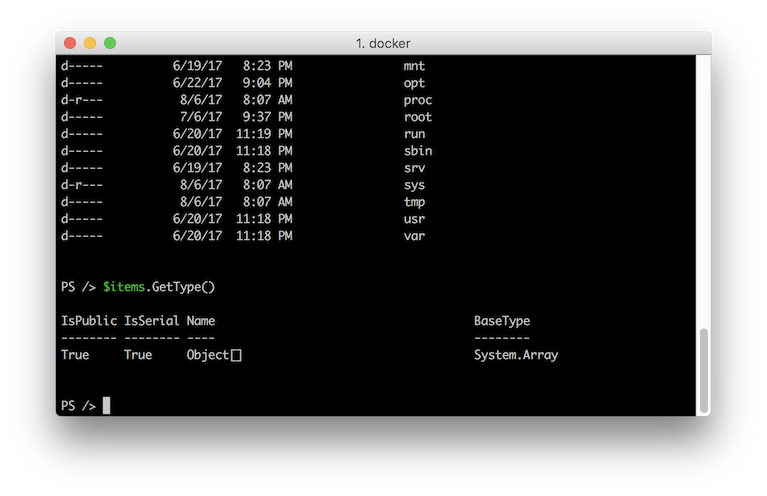Viewport: 767px width, 496px height.
Task: Click the 'var' directory name
Action: coord(414,236)
